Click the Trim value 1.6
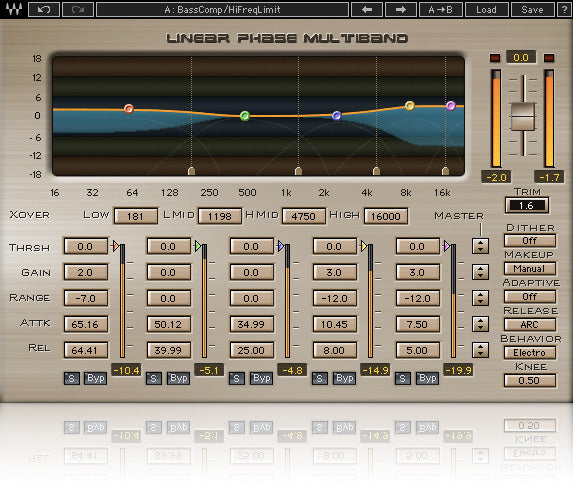The image size is (573, 497). [x=527, y=206]
